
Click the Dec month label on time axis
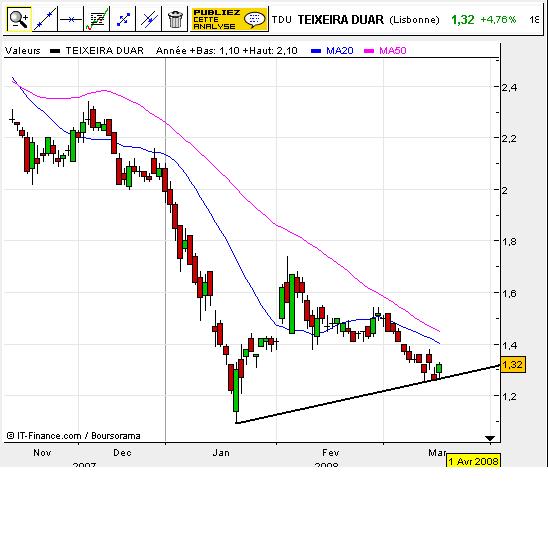pos(122,452)
